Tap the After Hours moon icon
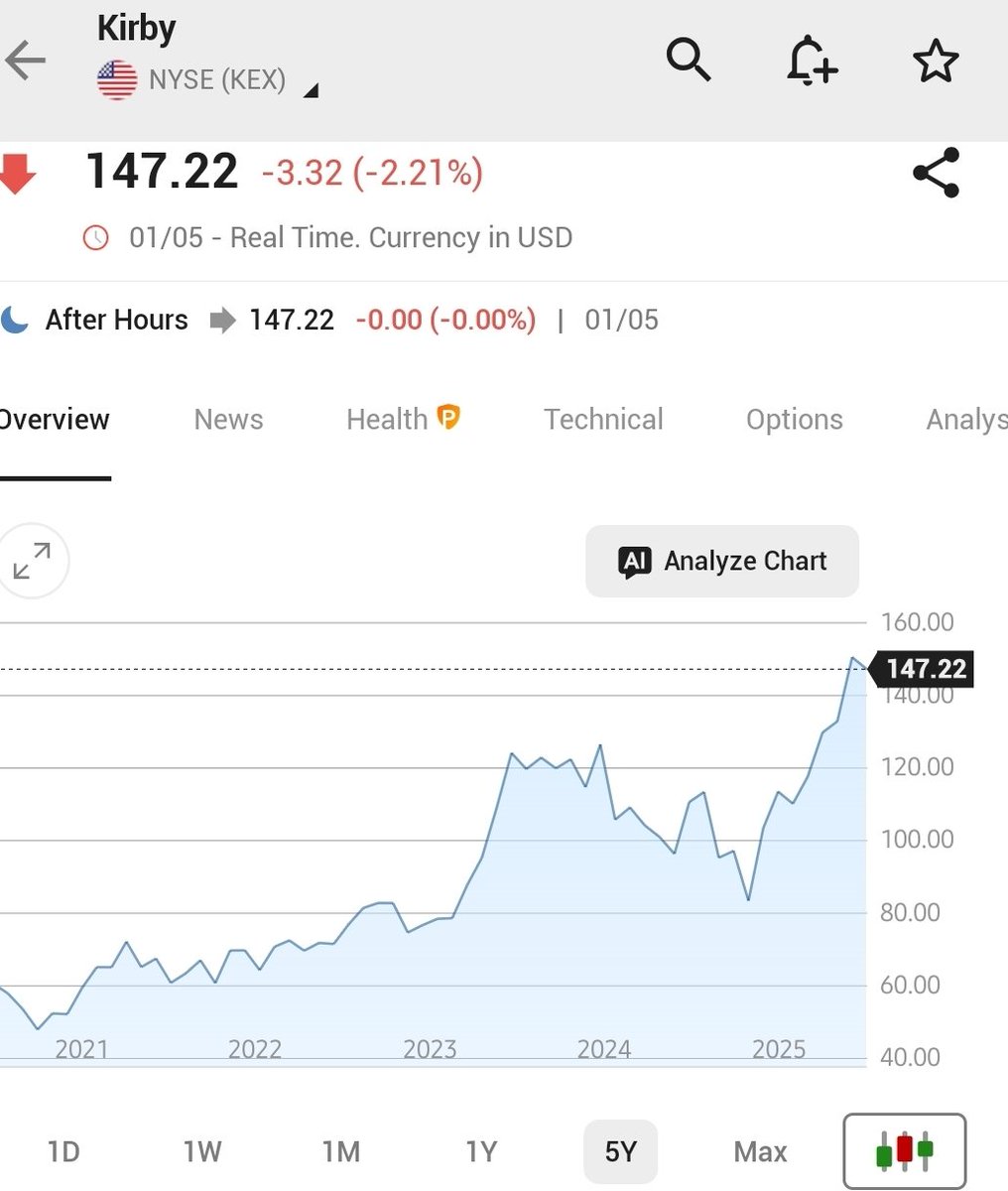The width and height of the screenshot is (1008, 1191). (x=15, y=320)
